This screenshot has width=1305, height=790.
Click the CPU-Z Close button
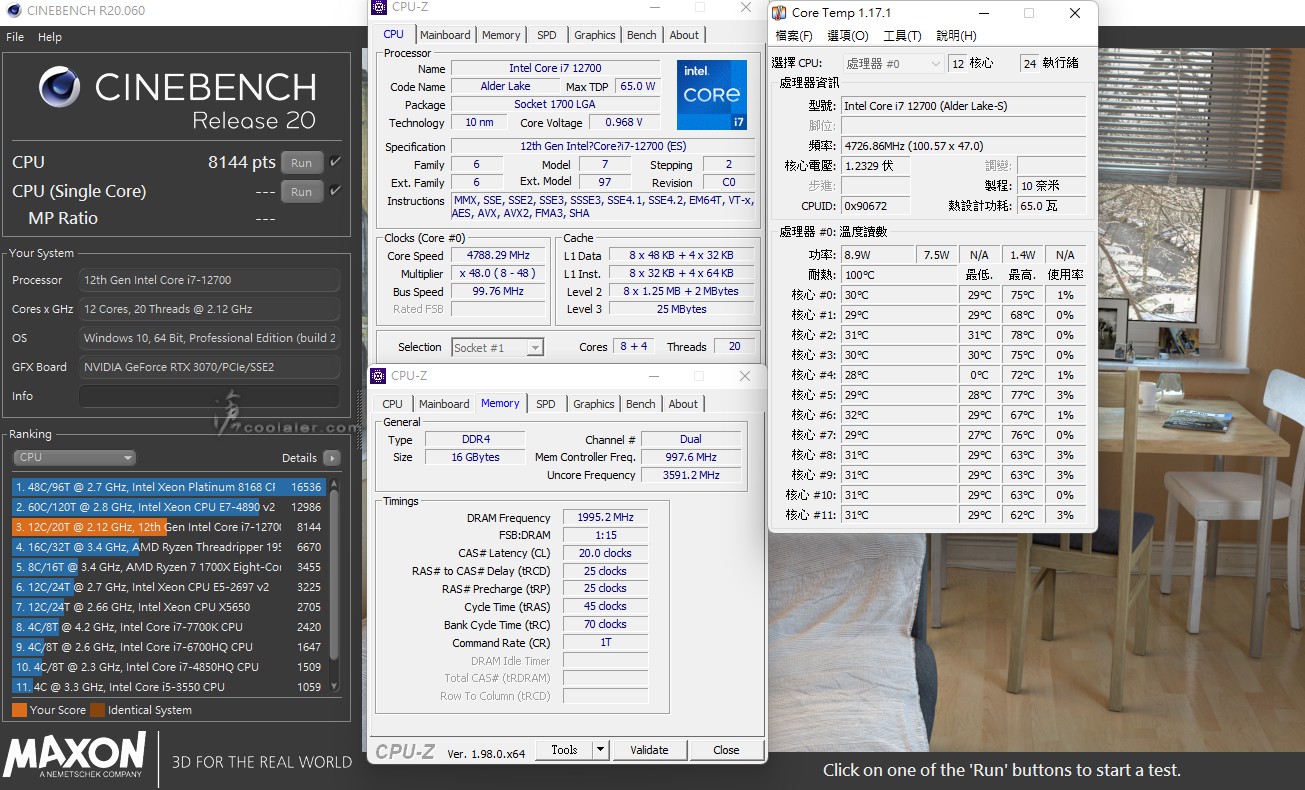point(727,750)
